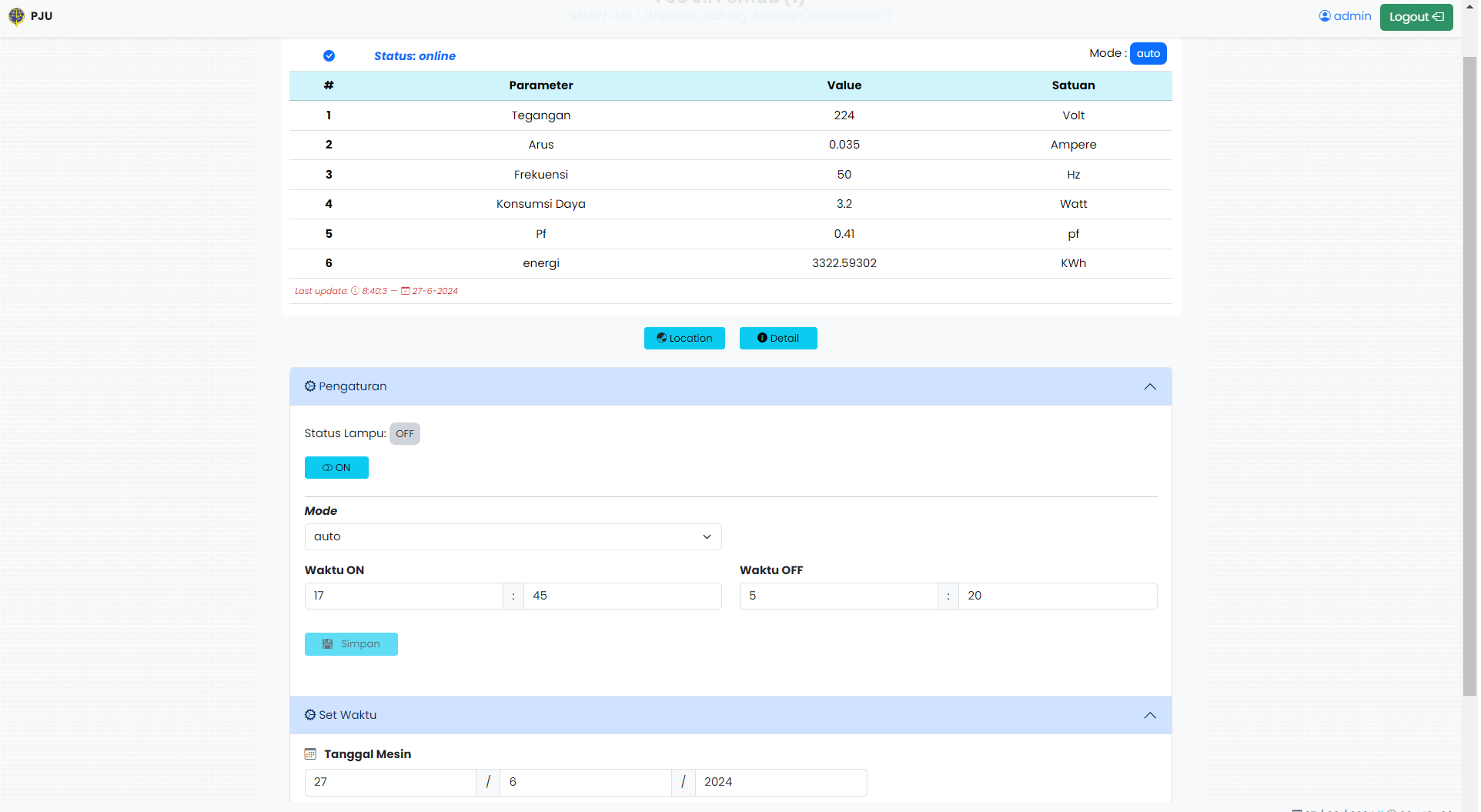Image resolution: width=1481 pixels, height=812 pixels.
Task: Open the Detail view
Action: pos(777,339)
